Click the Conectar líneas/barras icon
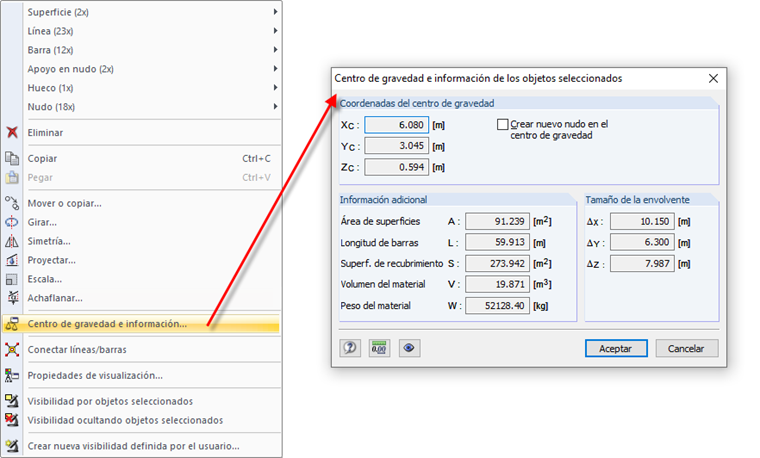The width and height of the screenshot is (760, 458). [12, 349]
